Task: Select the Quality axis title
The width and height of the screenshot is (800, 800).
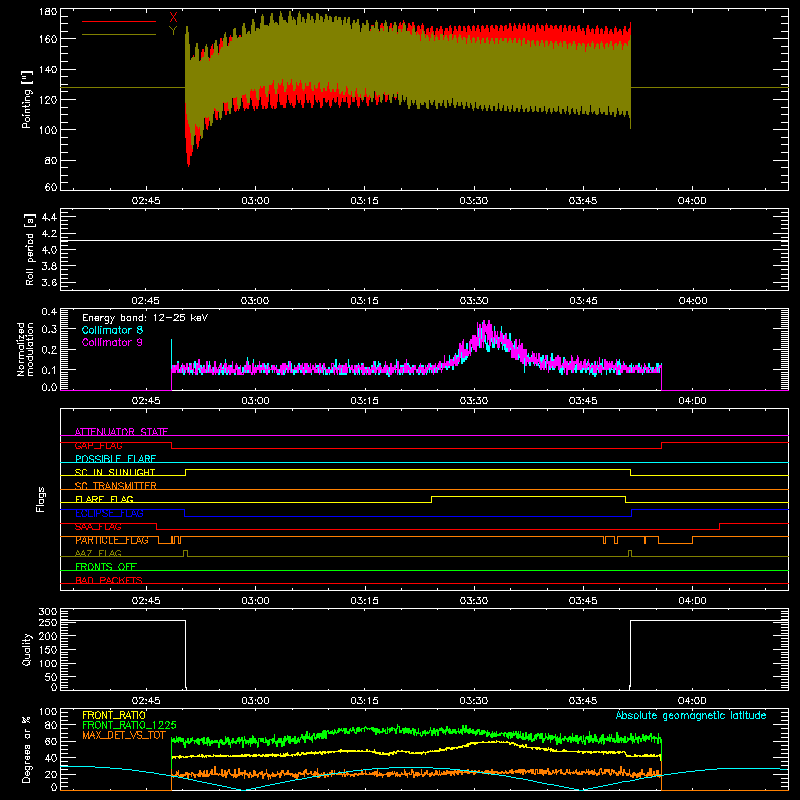Action: point(27,650)
